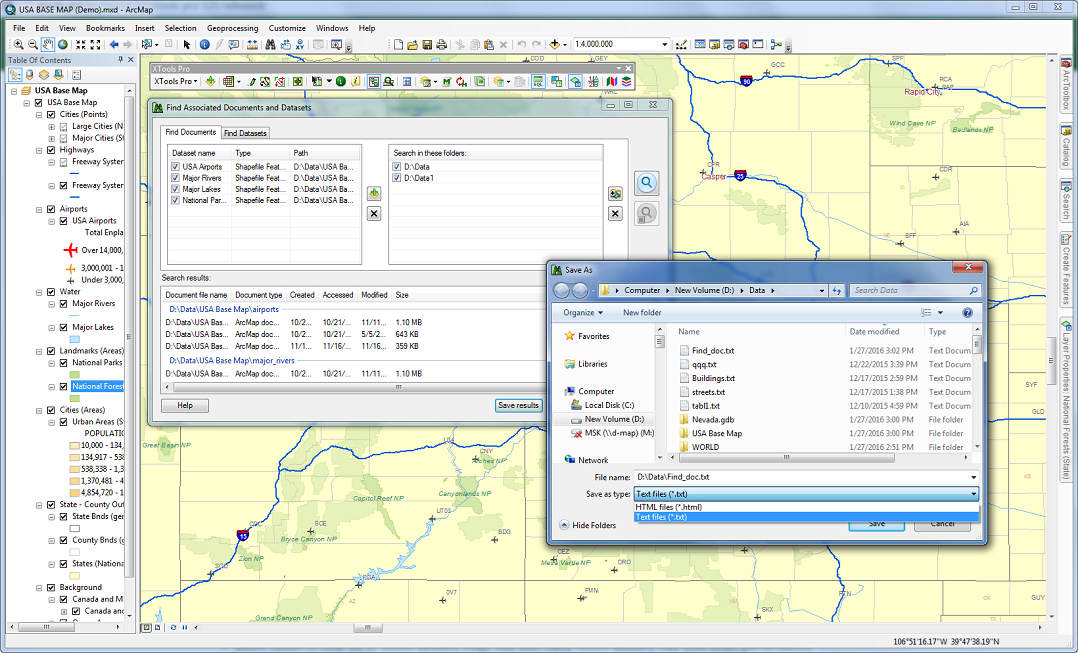
Task: Open the Add Data dropdown arrow
Action: click(564, 45)
